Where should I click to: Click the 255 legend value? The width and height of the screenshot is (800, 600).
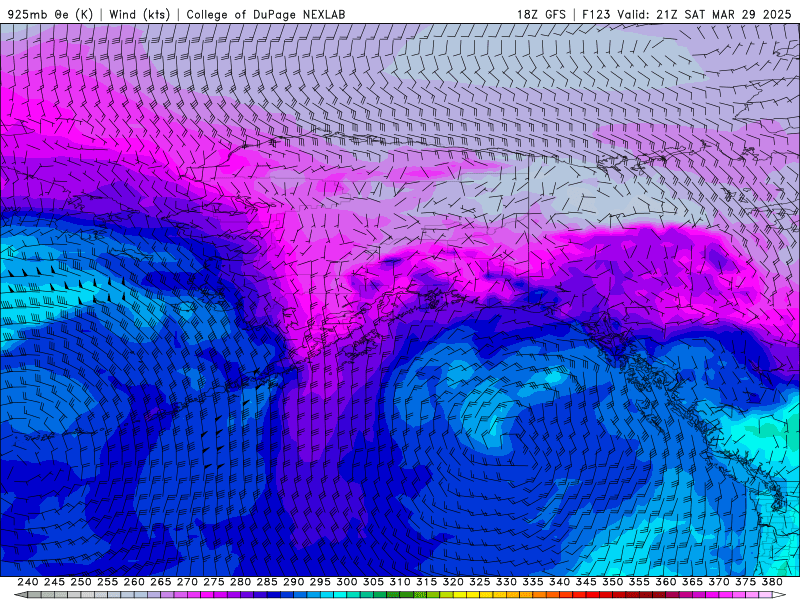point(107,582)
